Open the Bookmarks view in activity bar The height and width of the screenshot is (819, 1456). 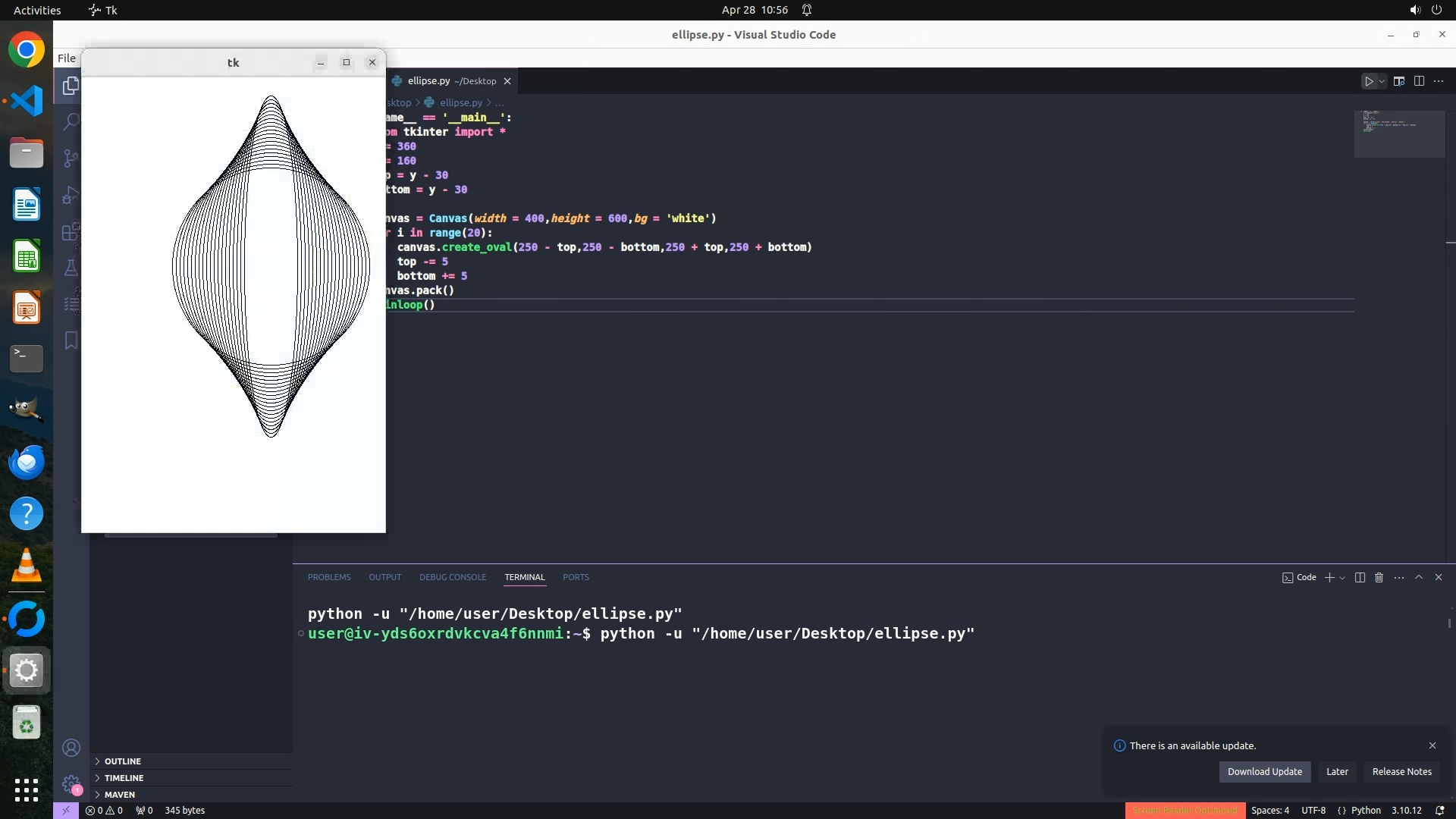(x=71, y=340)
